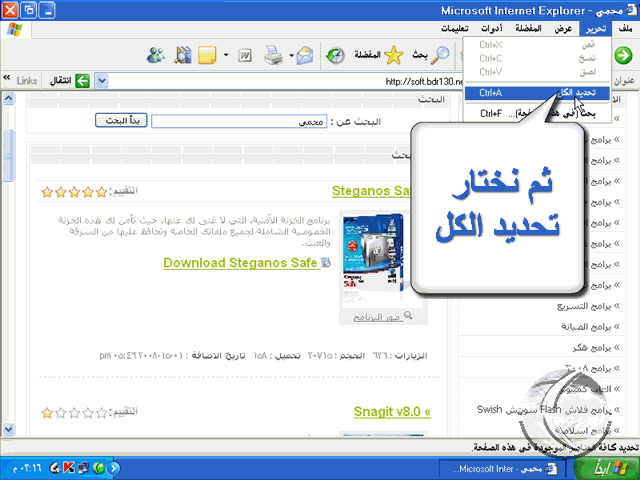Choose تحديد الكل Ctrl+A menu entry

(x=537, y=93)
